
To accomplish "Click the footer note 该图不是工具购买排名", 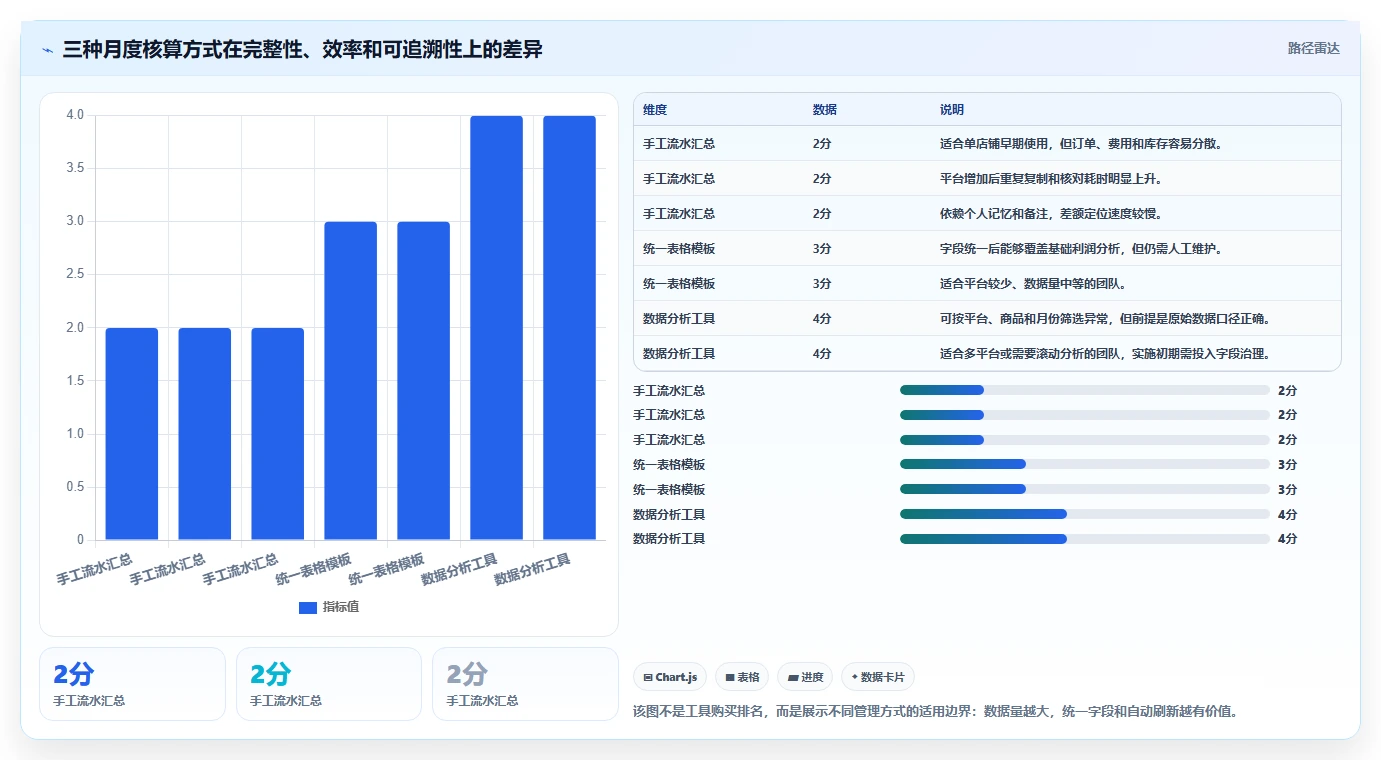I will tap(936, 712).
